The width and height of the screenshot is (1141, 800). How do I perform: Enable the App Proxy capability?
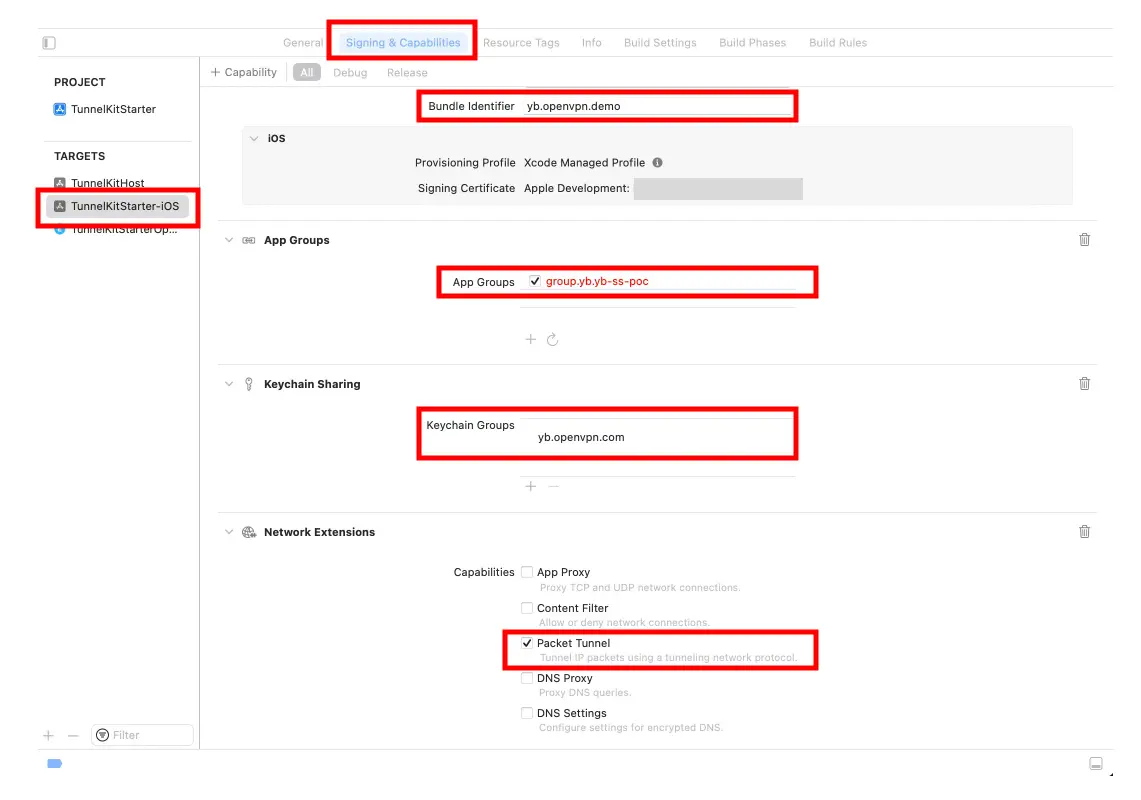(x=527, y=572)
